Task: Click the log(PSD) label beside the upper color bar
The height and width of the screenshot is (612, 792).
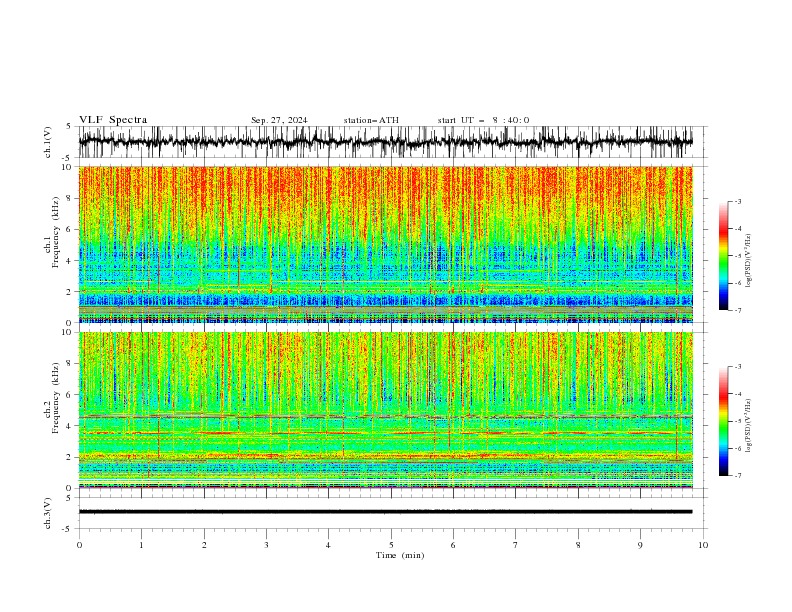Action: pyautogui.click(x=748, y=261)
